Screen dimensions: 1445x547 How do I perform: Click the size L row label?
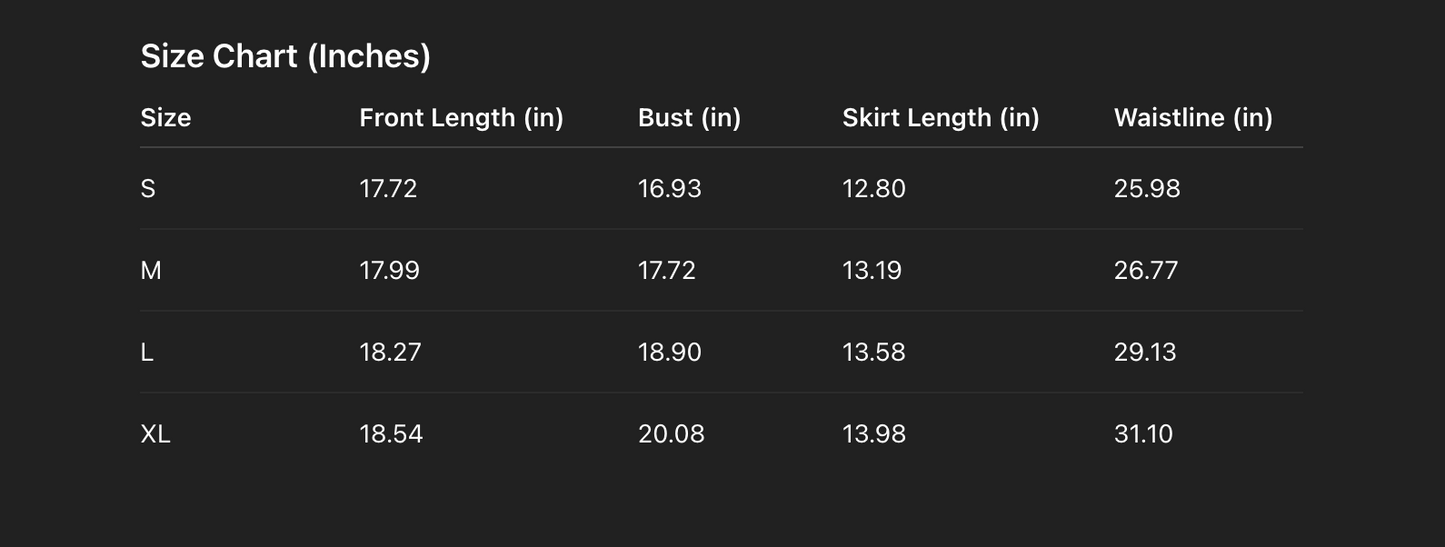tap(147, 353)
